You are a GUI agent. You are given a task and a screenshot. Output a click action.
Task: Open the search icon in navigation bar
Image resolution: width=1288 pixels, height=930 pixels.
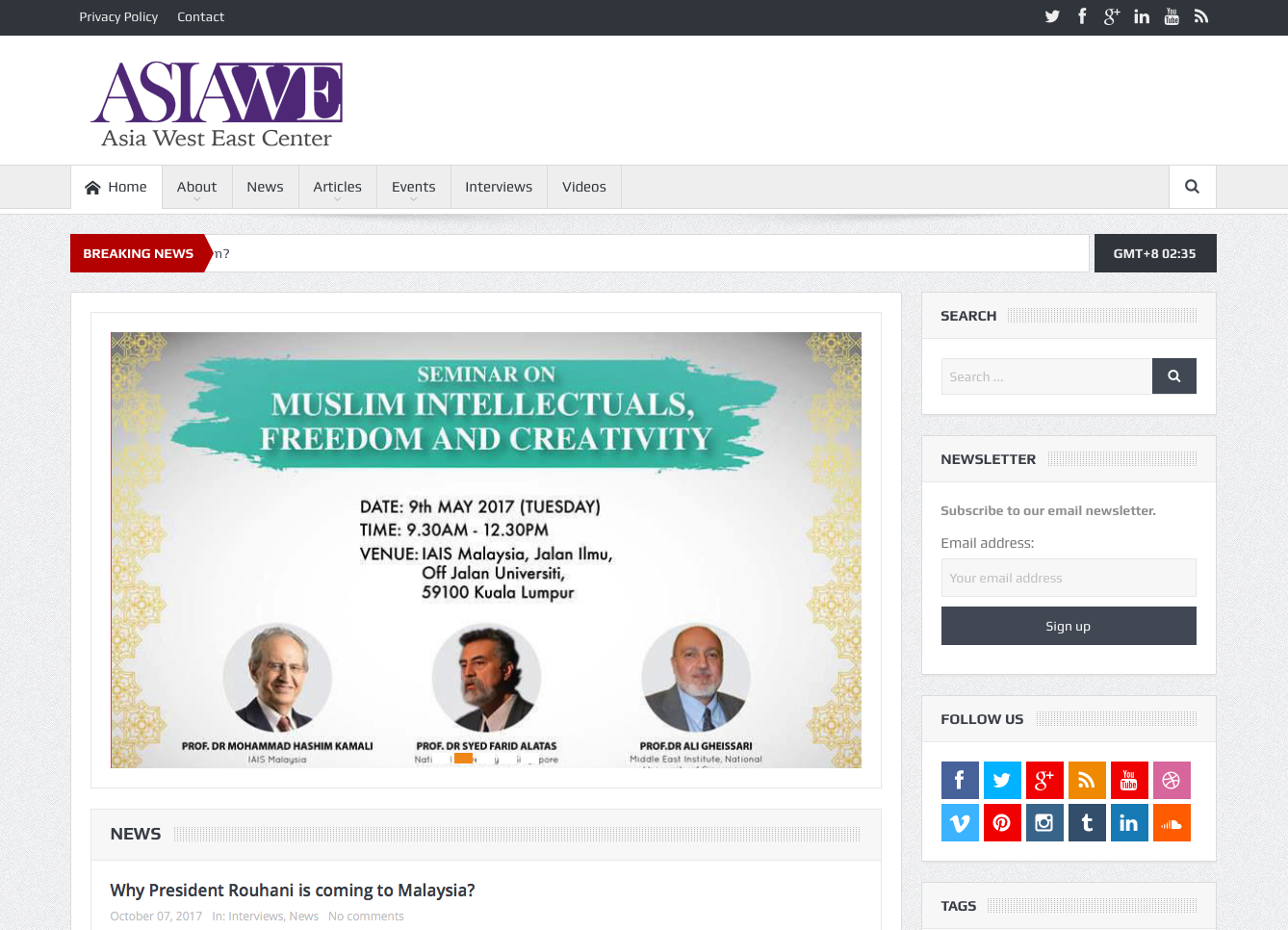1192,187
